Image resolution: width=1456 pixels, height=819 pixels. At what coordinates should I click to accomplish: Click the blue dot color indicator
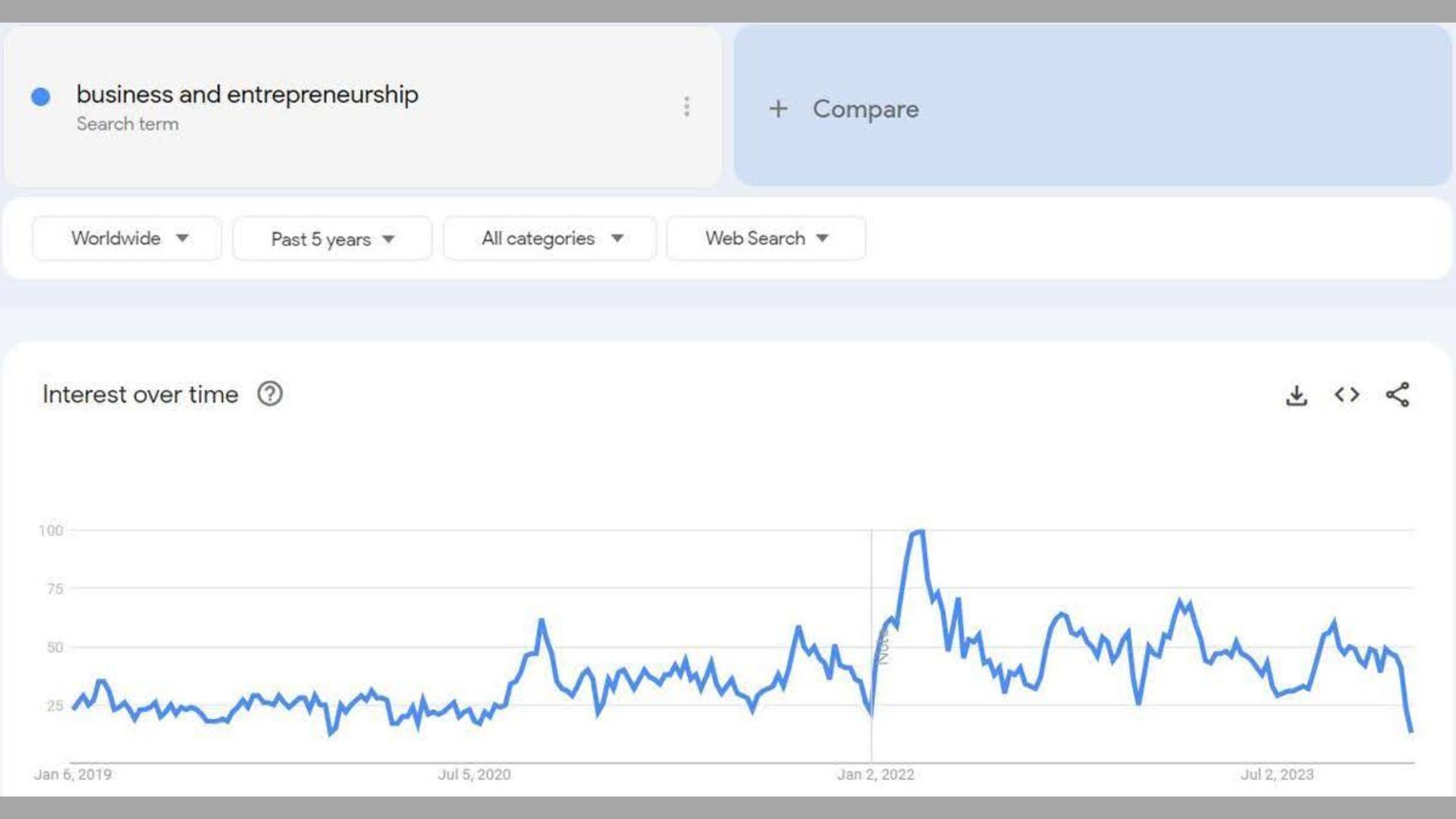41,96
